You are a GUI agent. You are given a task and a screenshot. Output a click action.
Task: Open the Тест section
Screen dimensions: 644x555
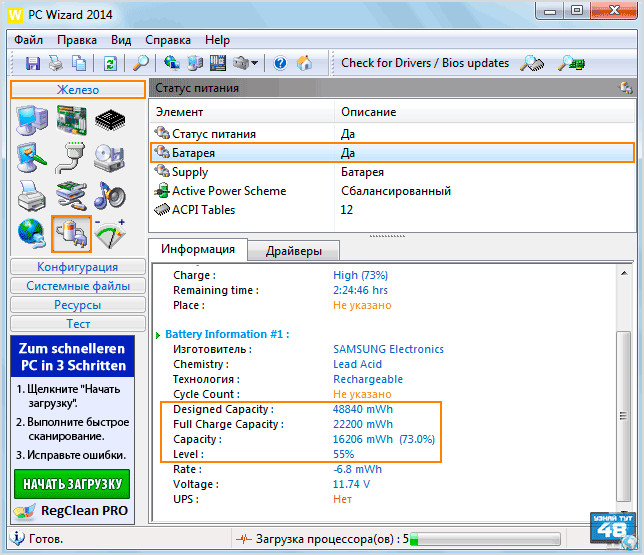(78, 323)
